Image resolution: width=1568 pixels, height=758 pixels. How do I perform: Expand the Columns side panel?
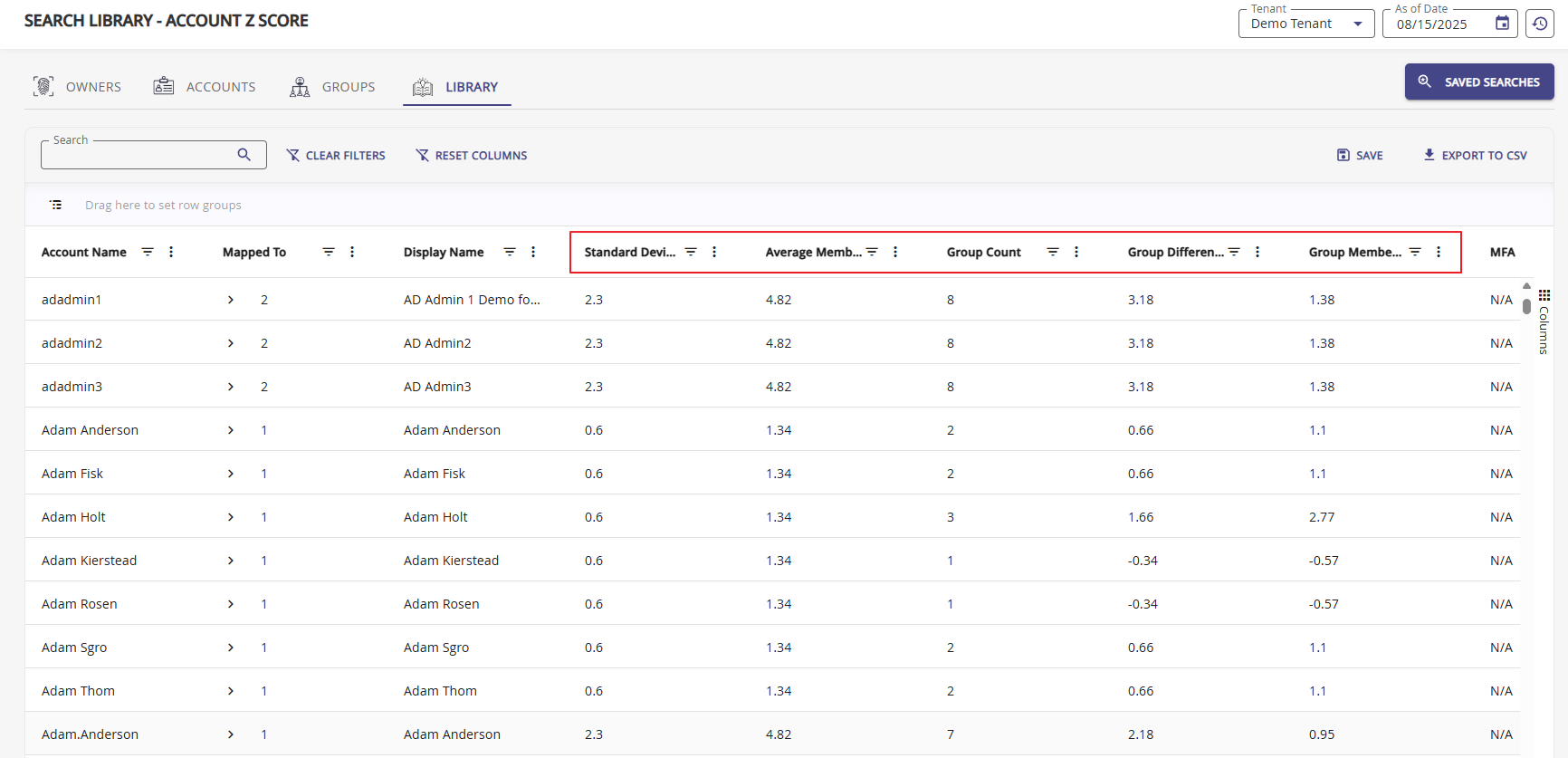pos(1544,322)
